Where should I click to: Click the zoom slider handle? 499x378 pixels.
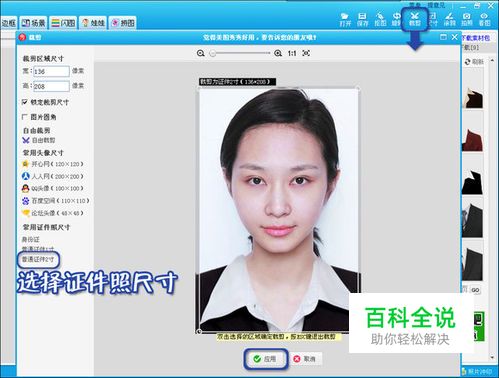[212, 53]
